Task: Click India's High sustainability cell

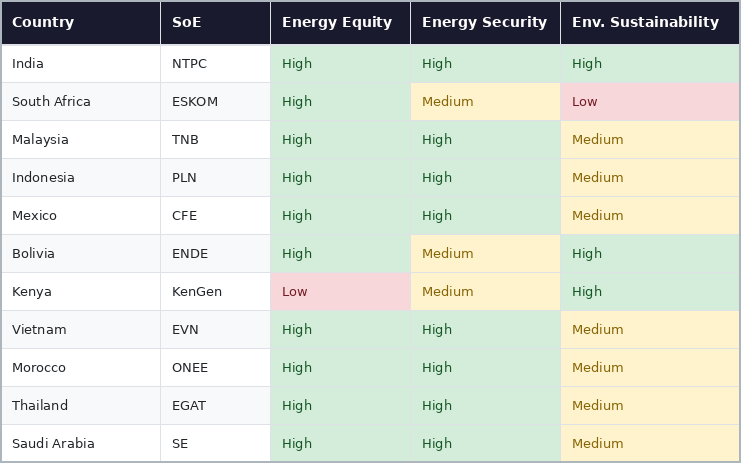Action: click(650, 64)
